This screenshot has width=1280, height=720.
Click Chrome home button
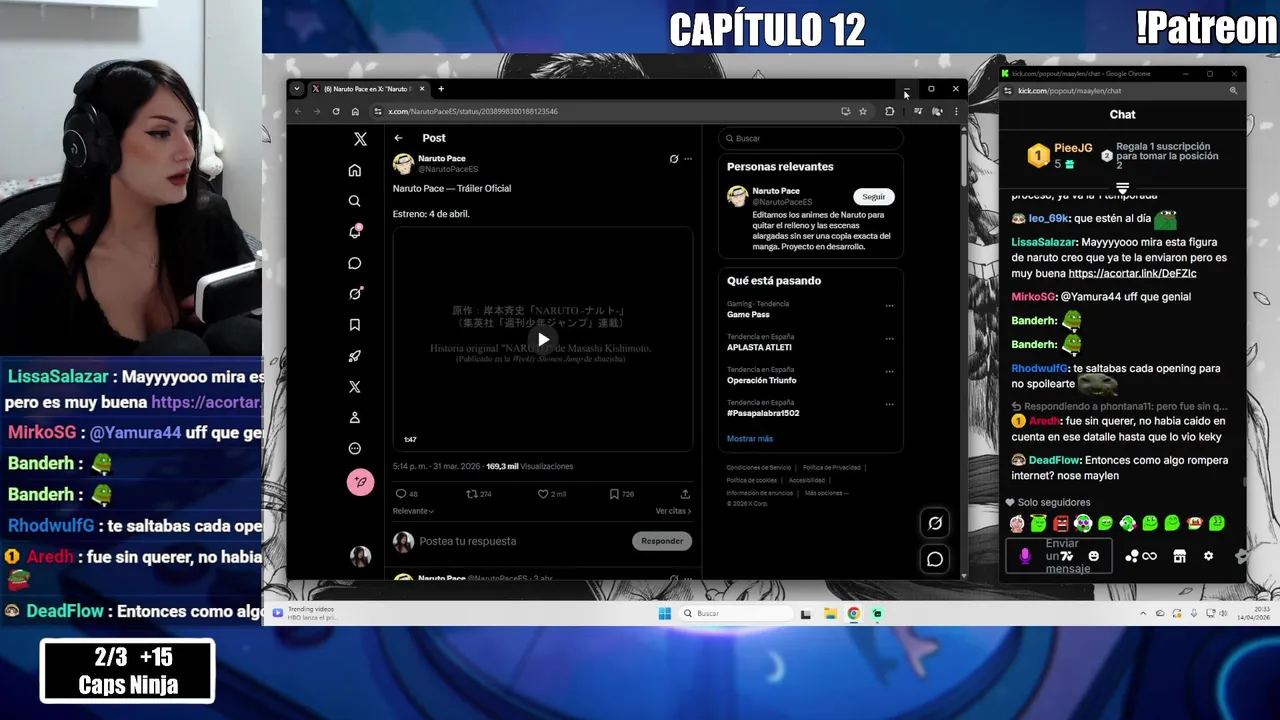click(x=355, y=111)
